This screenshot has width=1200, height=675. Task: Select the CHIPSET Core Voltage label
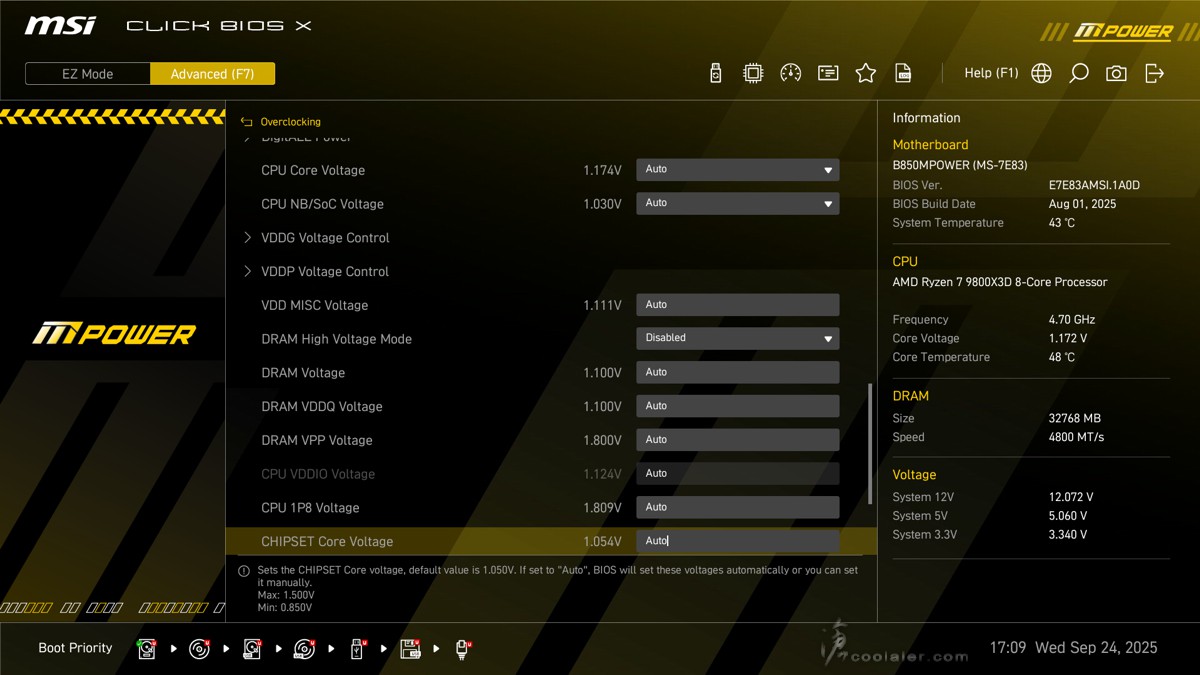pyautogui.click(x=327, y=542)
